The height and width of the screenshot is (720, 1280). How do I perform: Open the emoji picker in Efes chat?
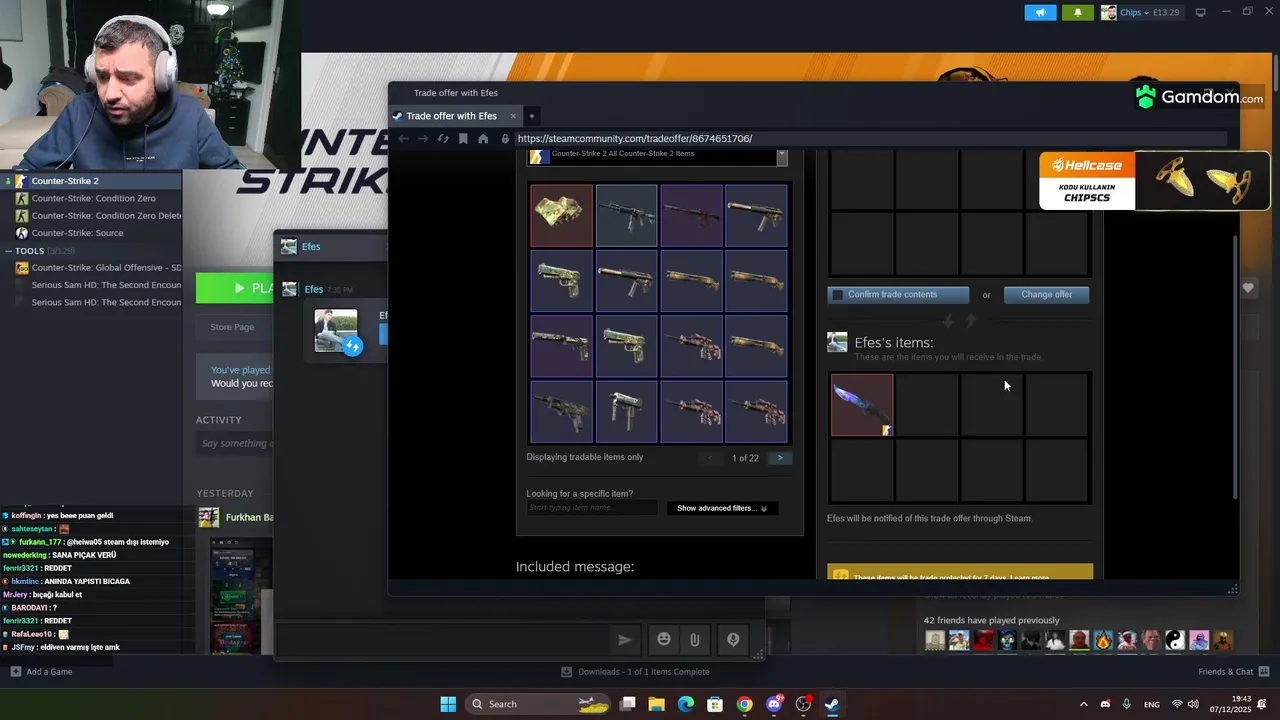(x=664, y=640)
